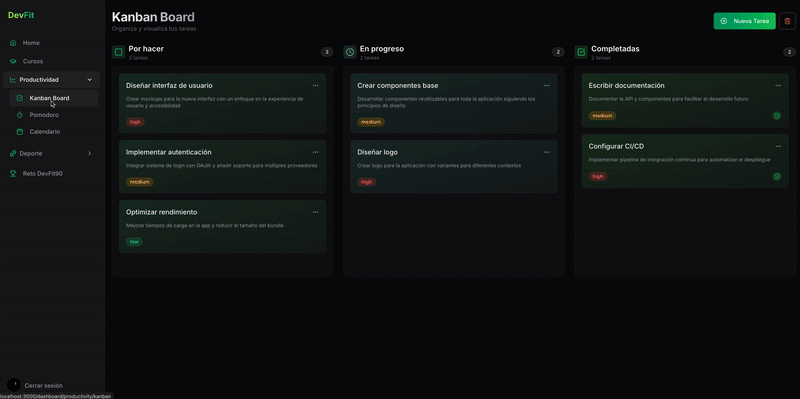Viewport: 800px width, 399px height.
Task: Click the DevFit logo
Action: 21,15
